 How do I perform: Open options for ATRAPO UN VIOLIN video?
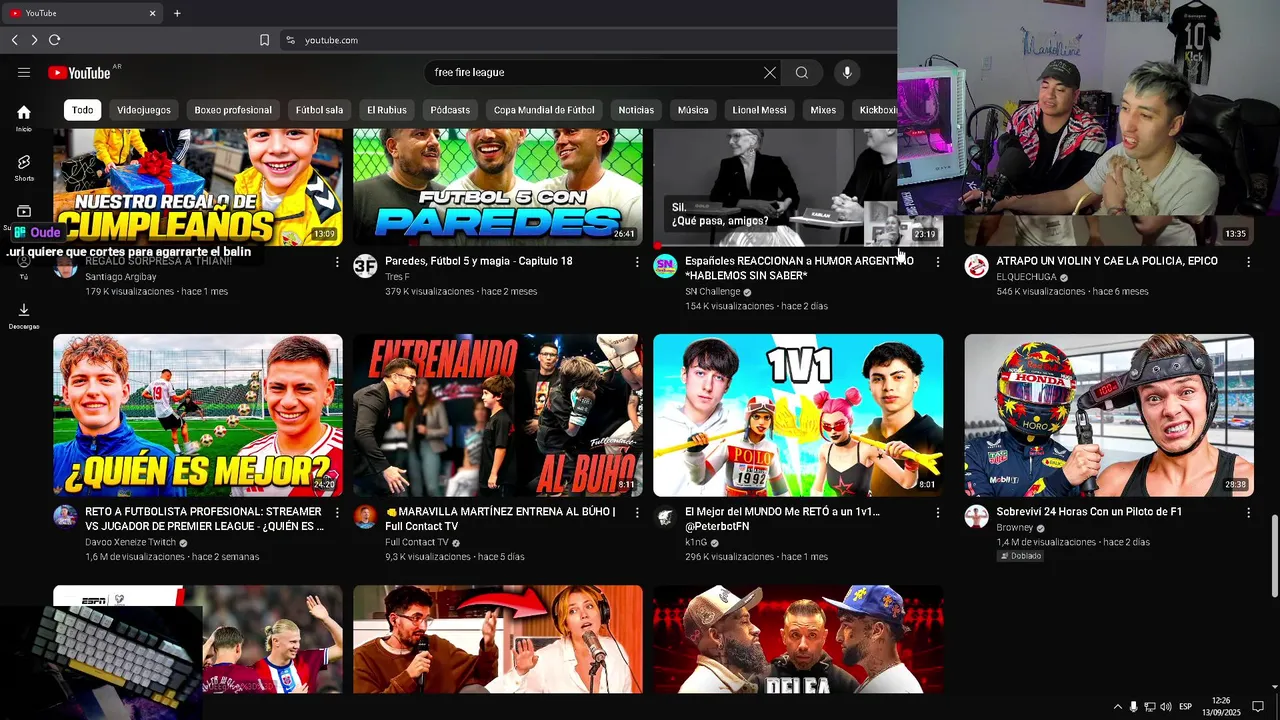(1248, 262)
